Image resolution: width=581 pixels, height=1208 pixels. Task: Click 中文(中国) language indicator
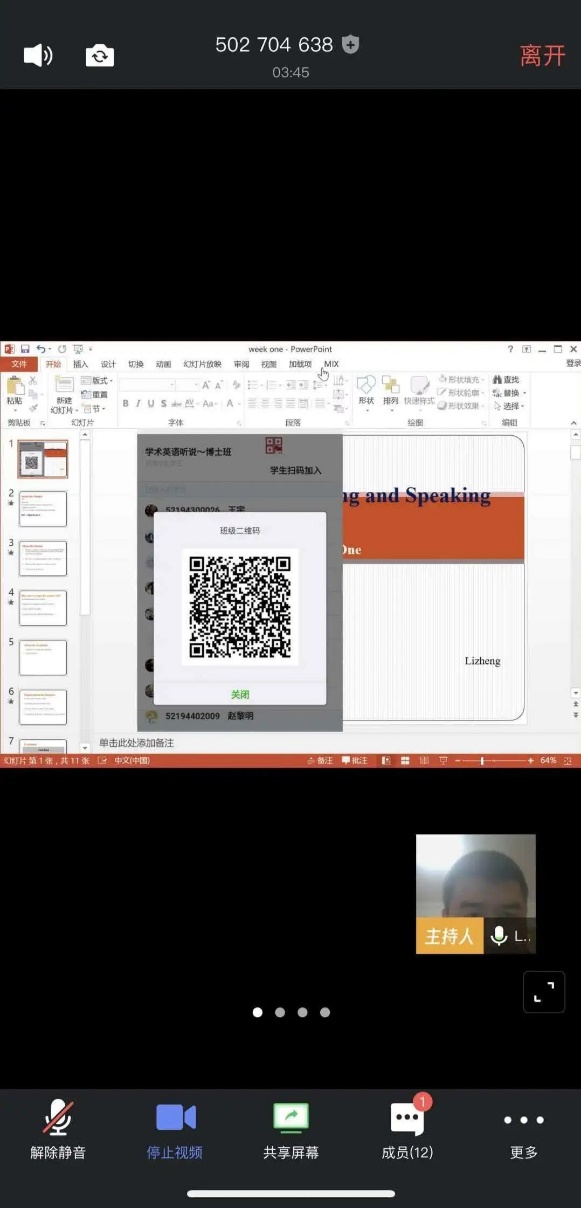(132, 761)
